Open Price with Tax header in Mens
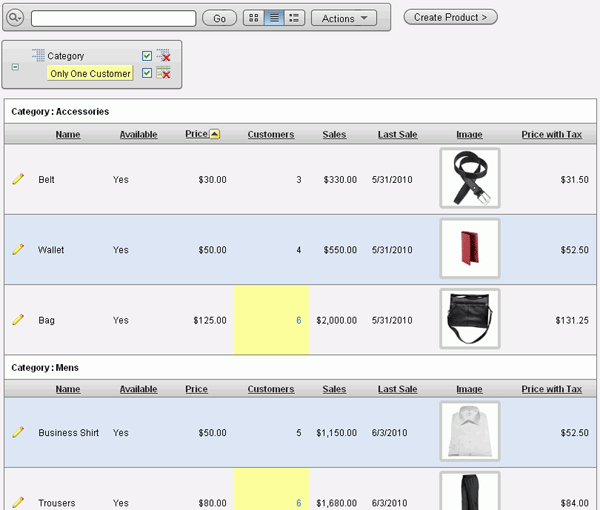This screenshot has width=600, height=510. (x=551, y=389)
